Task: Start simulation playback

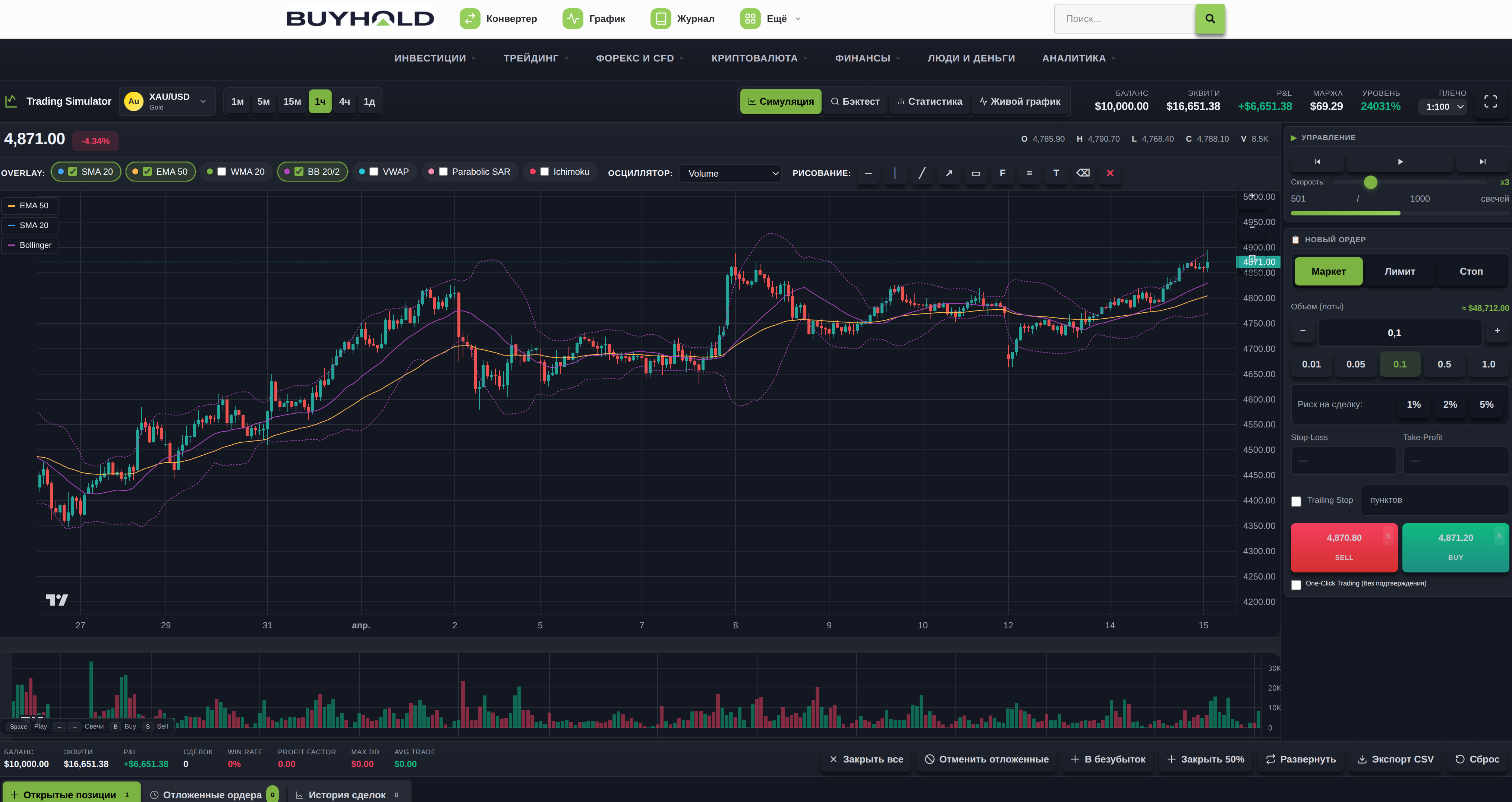Action: (1400, 162)
